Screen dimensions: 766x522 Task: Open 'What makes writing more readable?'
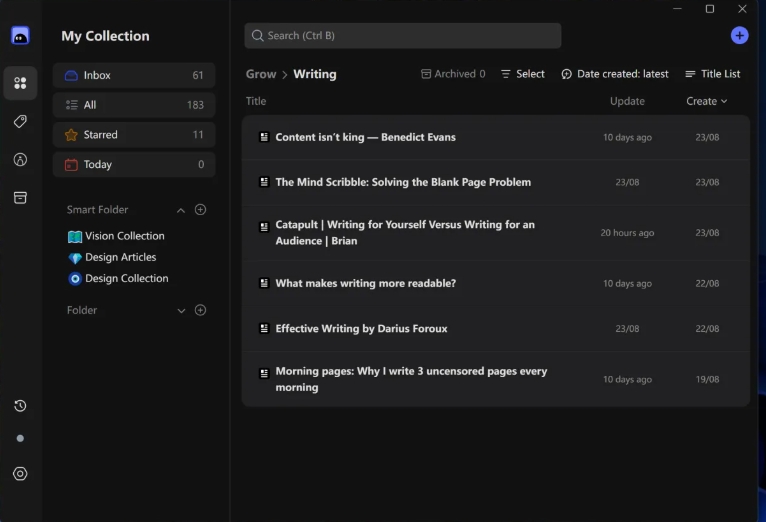point(496,283)
